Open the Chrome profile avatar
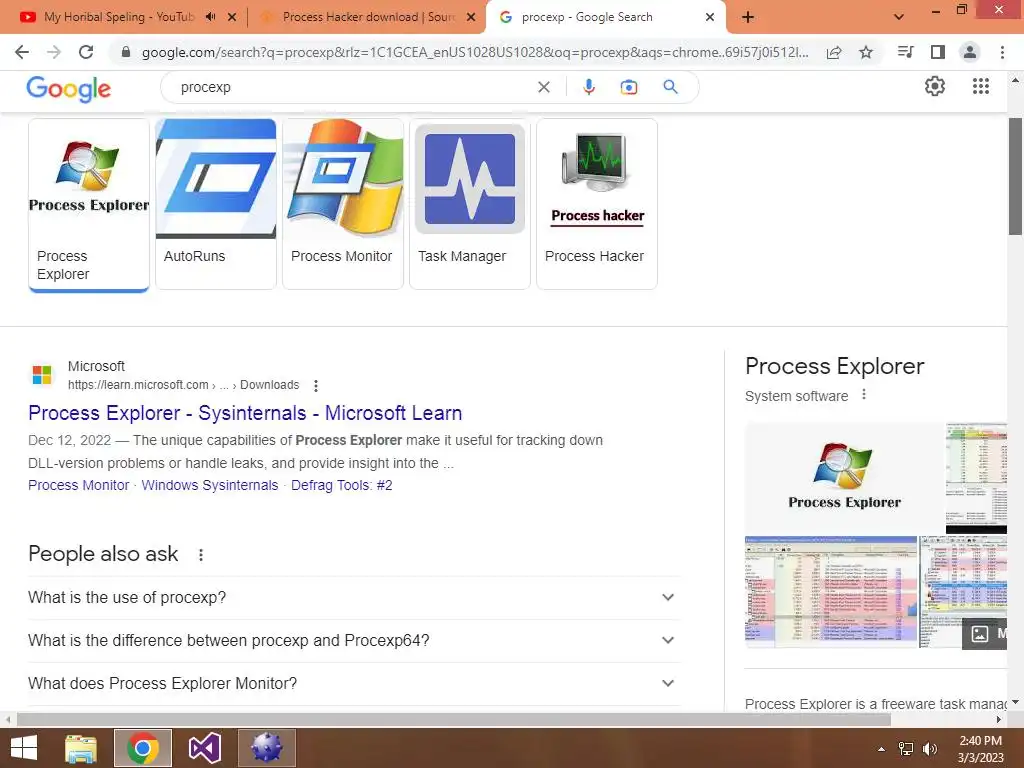 pyautogui.click(x=970, y=52)
